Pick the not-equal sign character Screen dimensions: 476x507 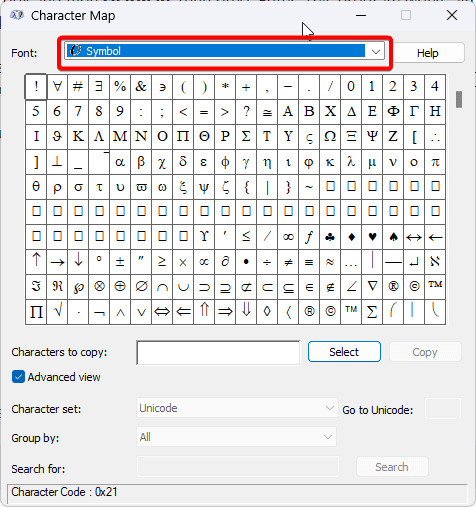(288, 262)
